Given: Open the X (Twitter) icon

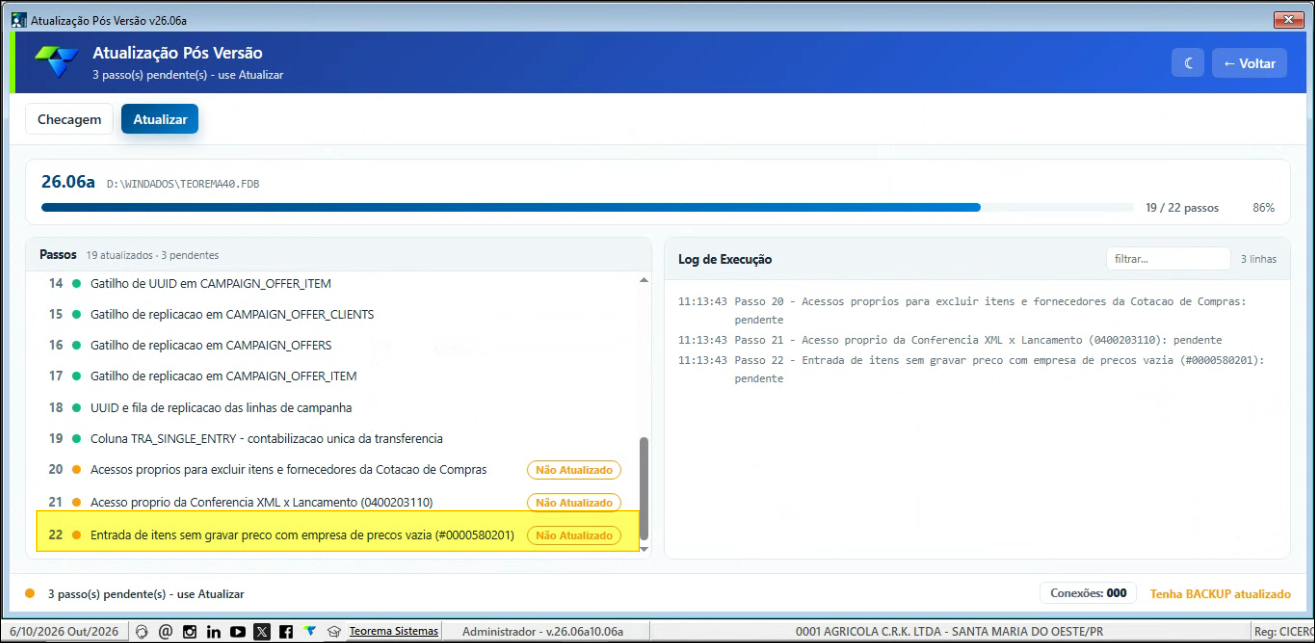Looking at the screenshot, I should pyautogui.click(x=262, y=631).
